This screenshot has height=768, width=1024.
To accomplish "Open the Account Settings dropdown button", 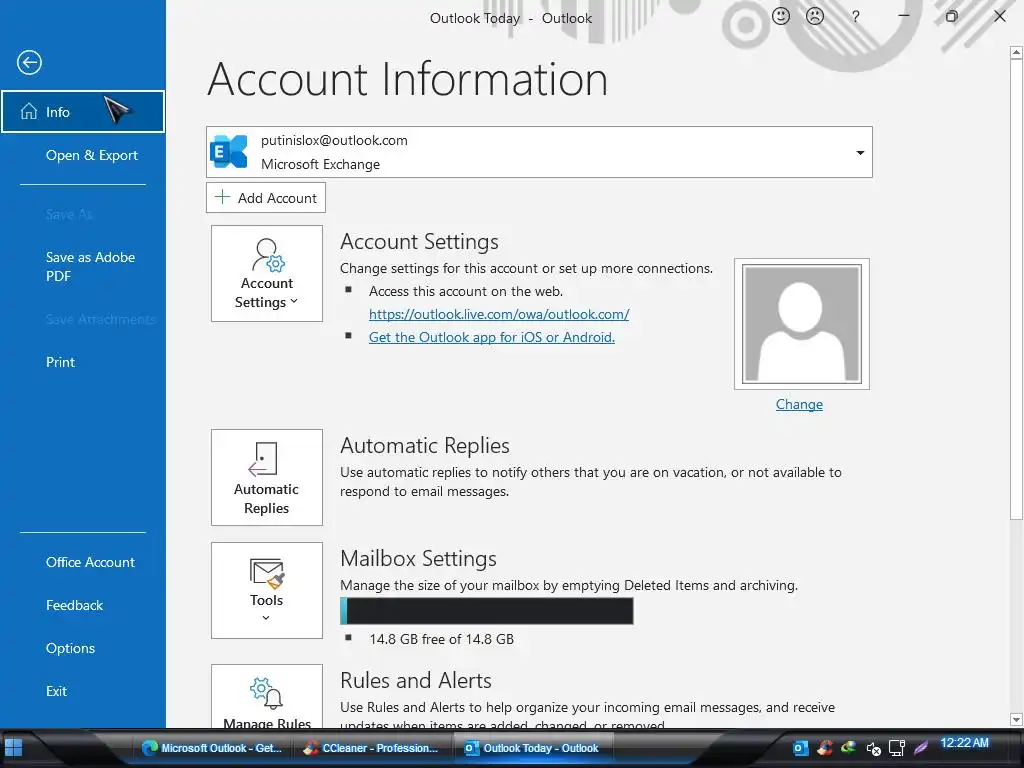I will (266, 274).
